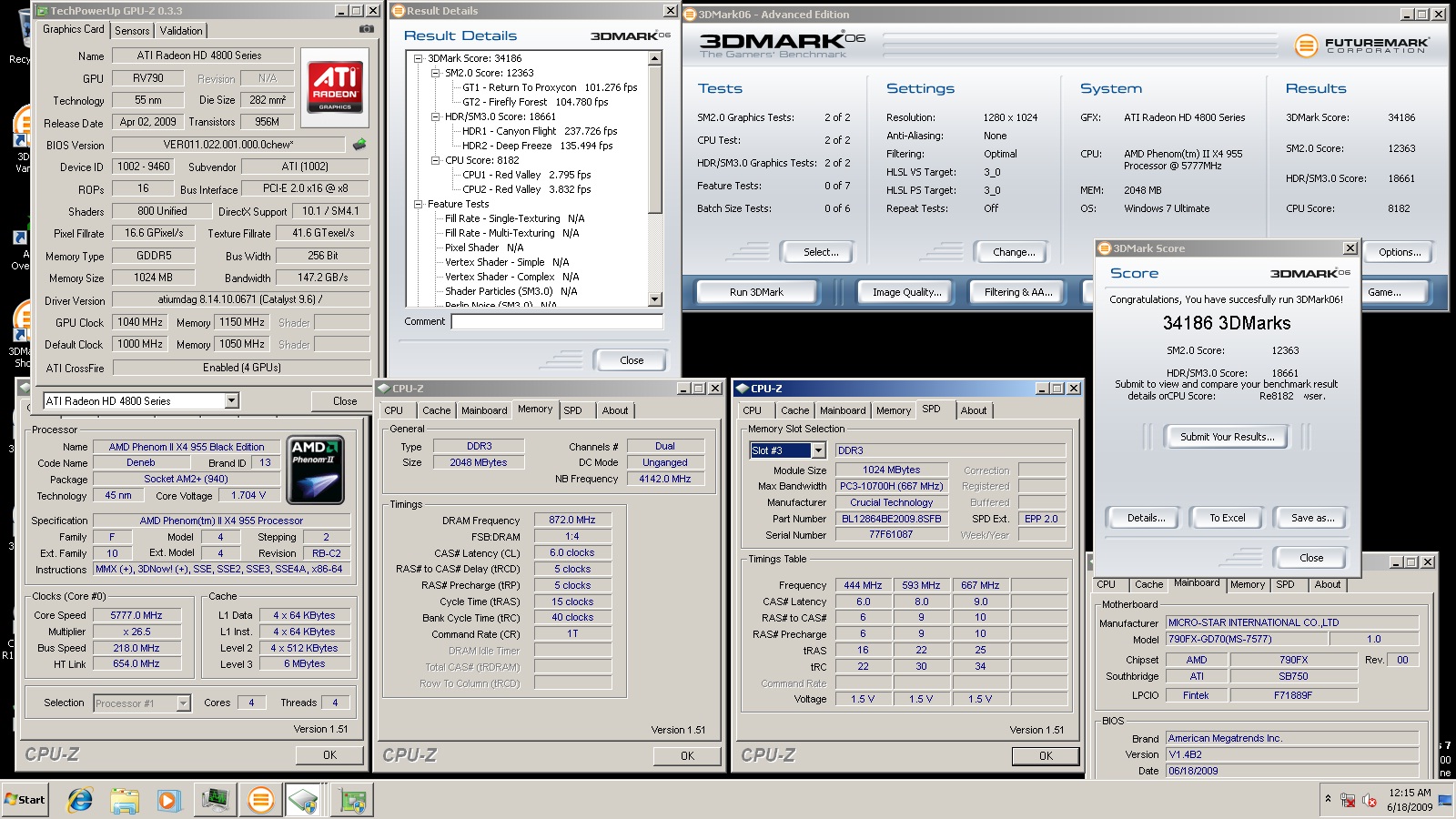
Task: Click Close button in Result Details window
Action: (632, 360)
